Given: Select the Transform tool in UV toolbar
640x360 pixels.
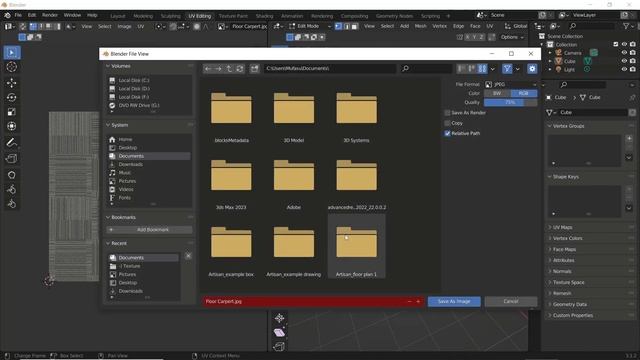Looking at the screenshot, I should (x=11, y=126).
